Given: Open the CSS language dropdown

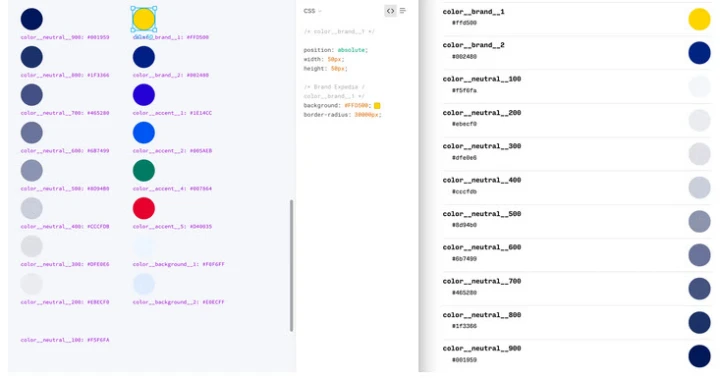Looking at the screenshot, I should click(312, 11).
